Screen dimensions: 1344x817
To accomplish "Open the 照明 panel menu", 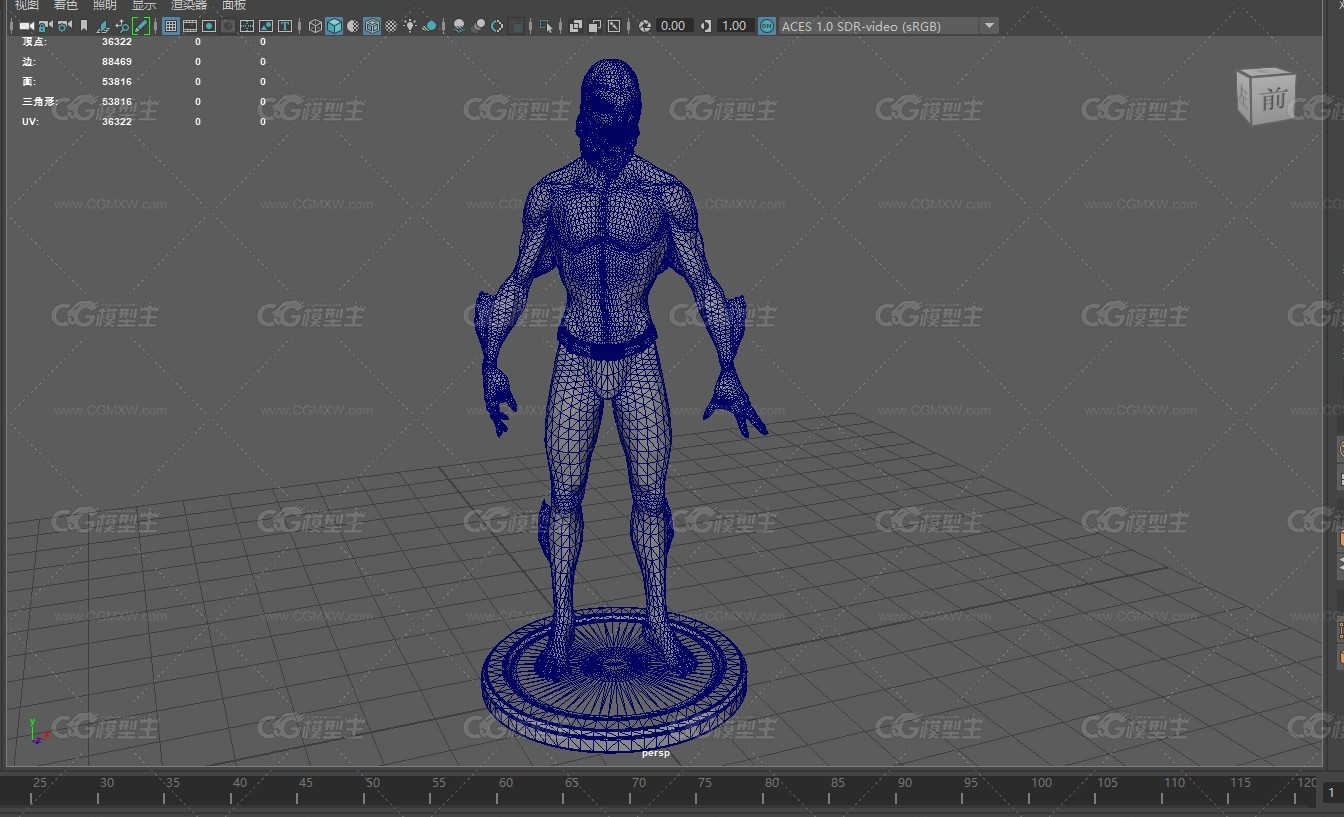I will (105, 5).
